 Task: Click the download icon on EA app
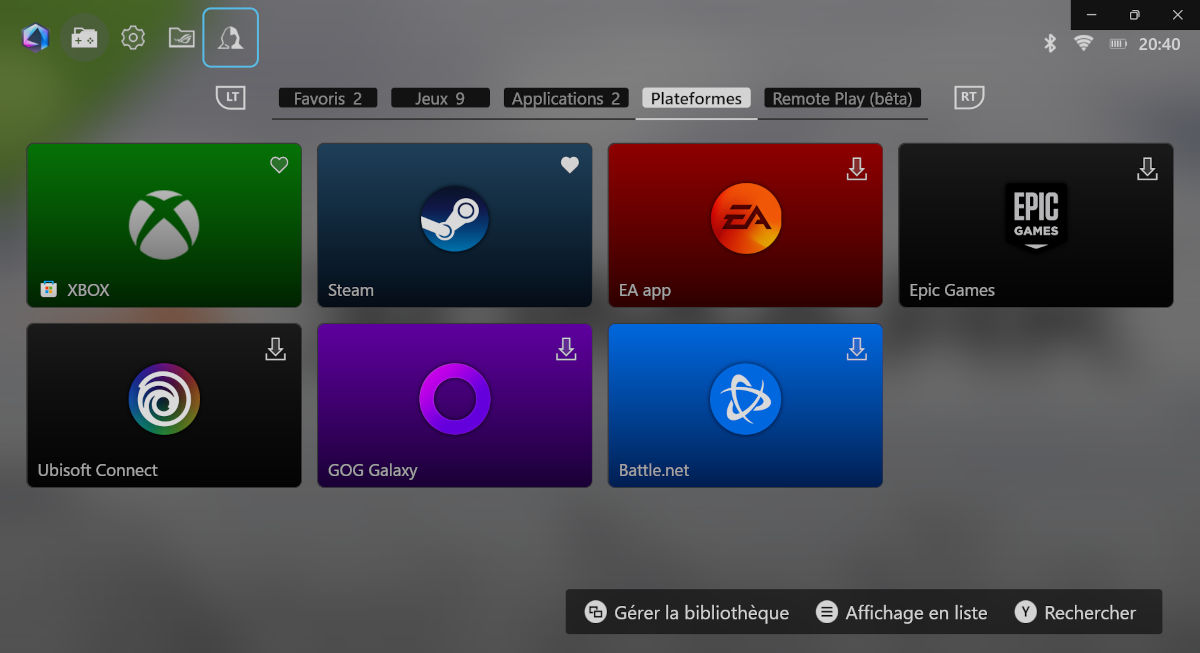coord(857,169)
